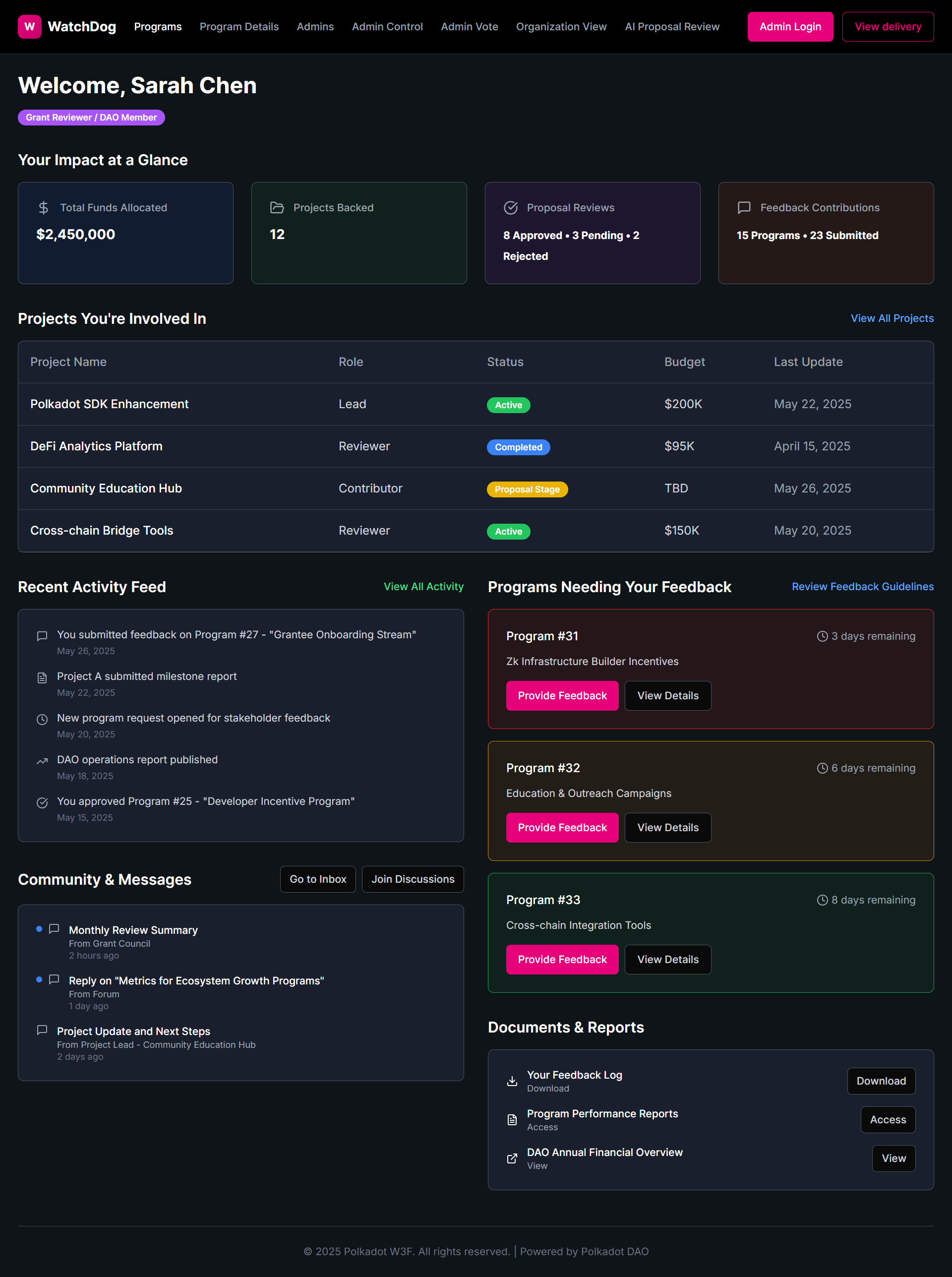Viewport: 952px width, 1277px height.
Task: Click the clock icon on Program #31 card
Action: (822, 636)
